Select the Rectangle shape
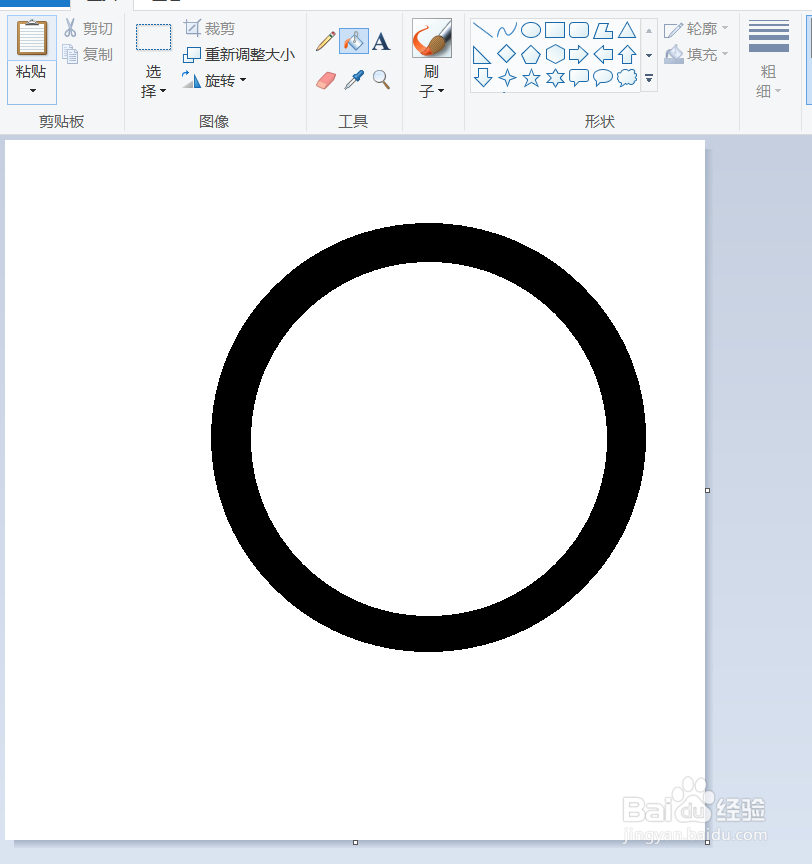Image resolution: width=812 pixels, height=864 pixels. 555,28
